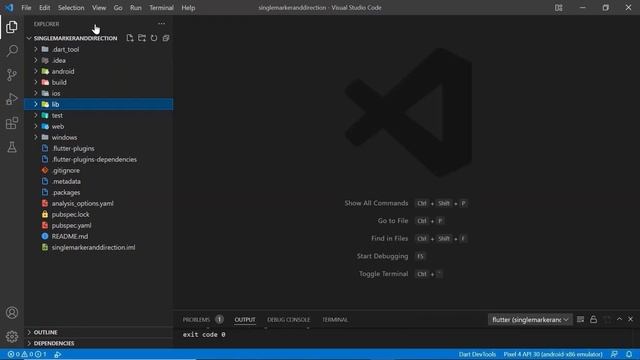Clear the output panel
Viewport: 640px width, 360px height.
[580, 320]
